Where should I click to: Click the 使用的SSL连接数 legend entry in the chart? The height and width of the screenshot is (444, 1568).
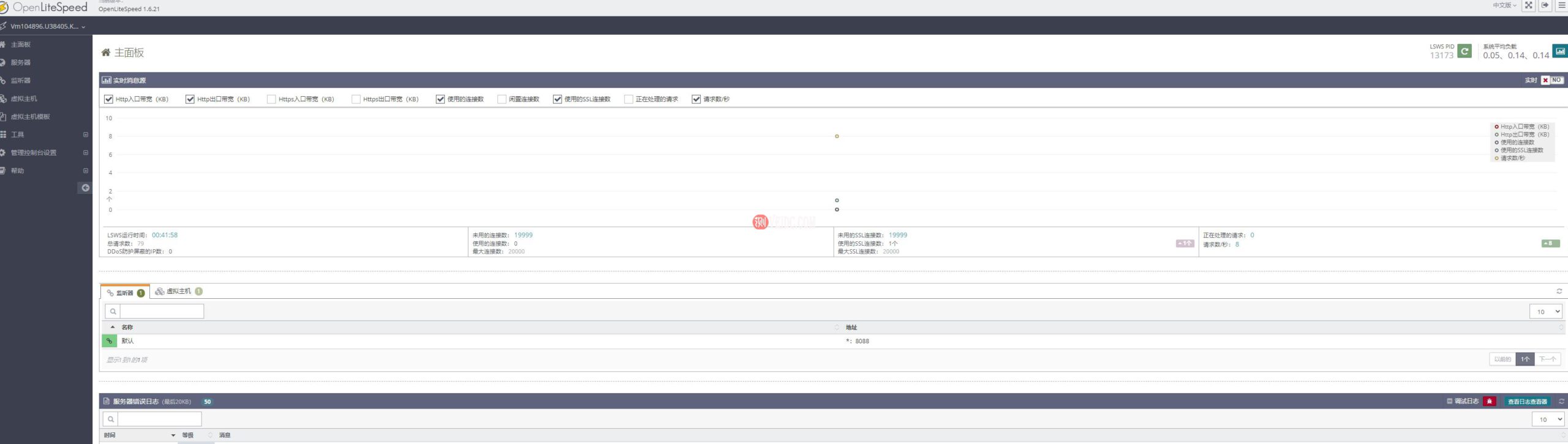[1519, 150]
